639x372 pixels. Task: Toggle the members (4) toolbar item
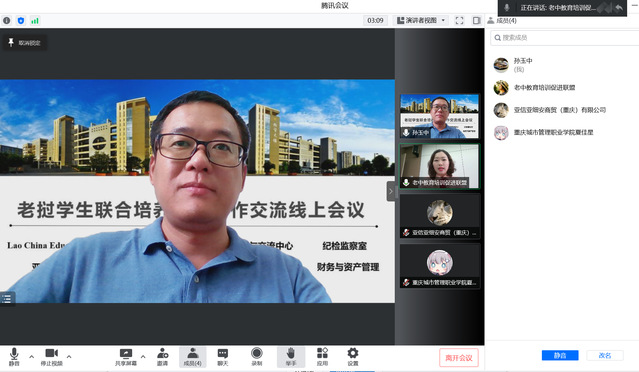(x=192, y=357)
